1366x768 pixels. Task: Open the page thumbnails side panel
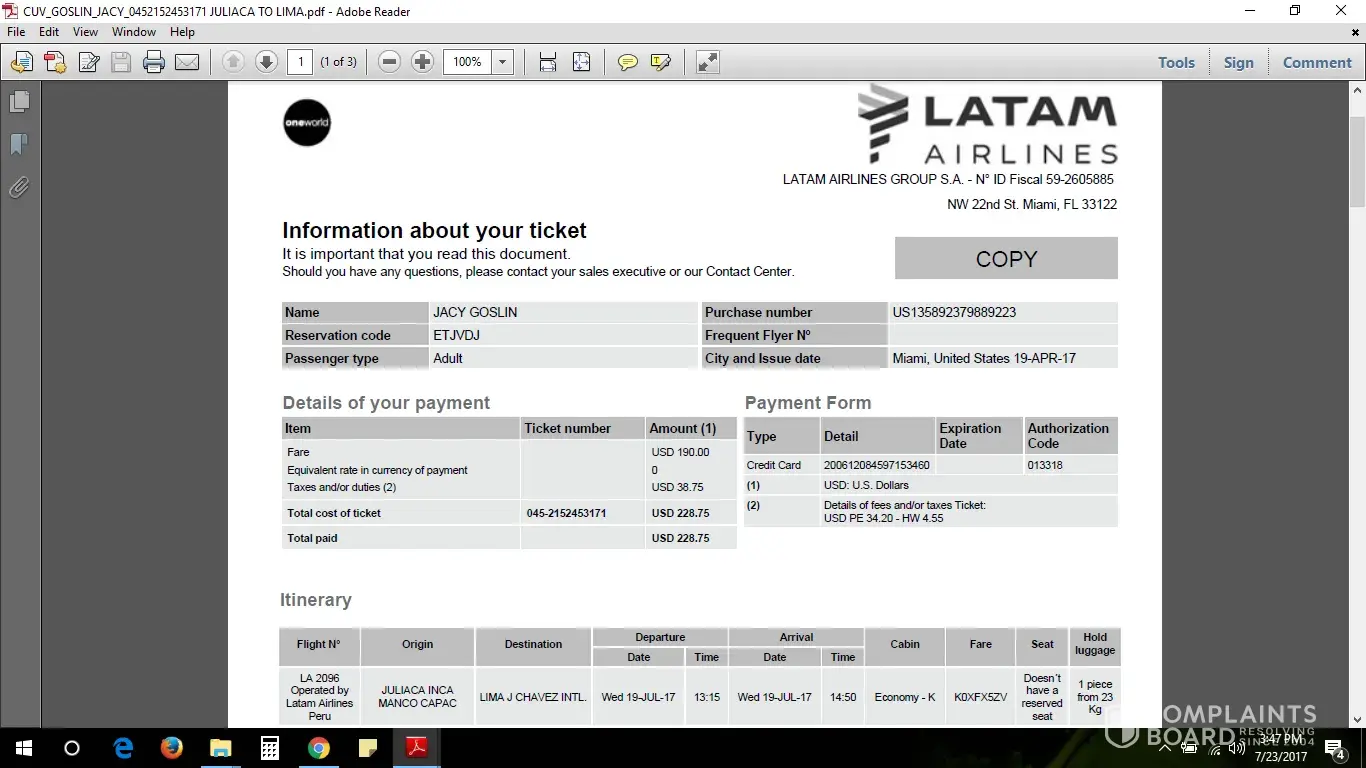[19, 102]
